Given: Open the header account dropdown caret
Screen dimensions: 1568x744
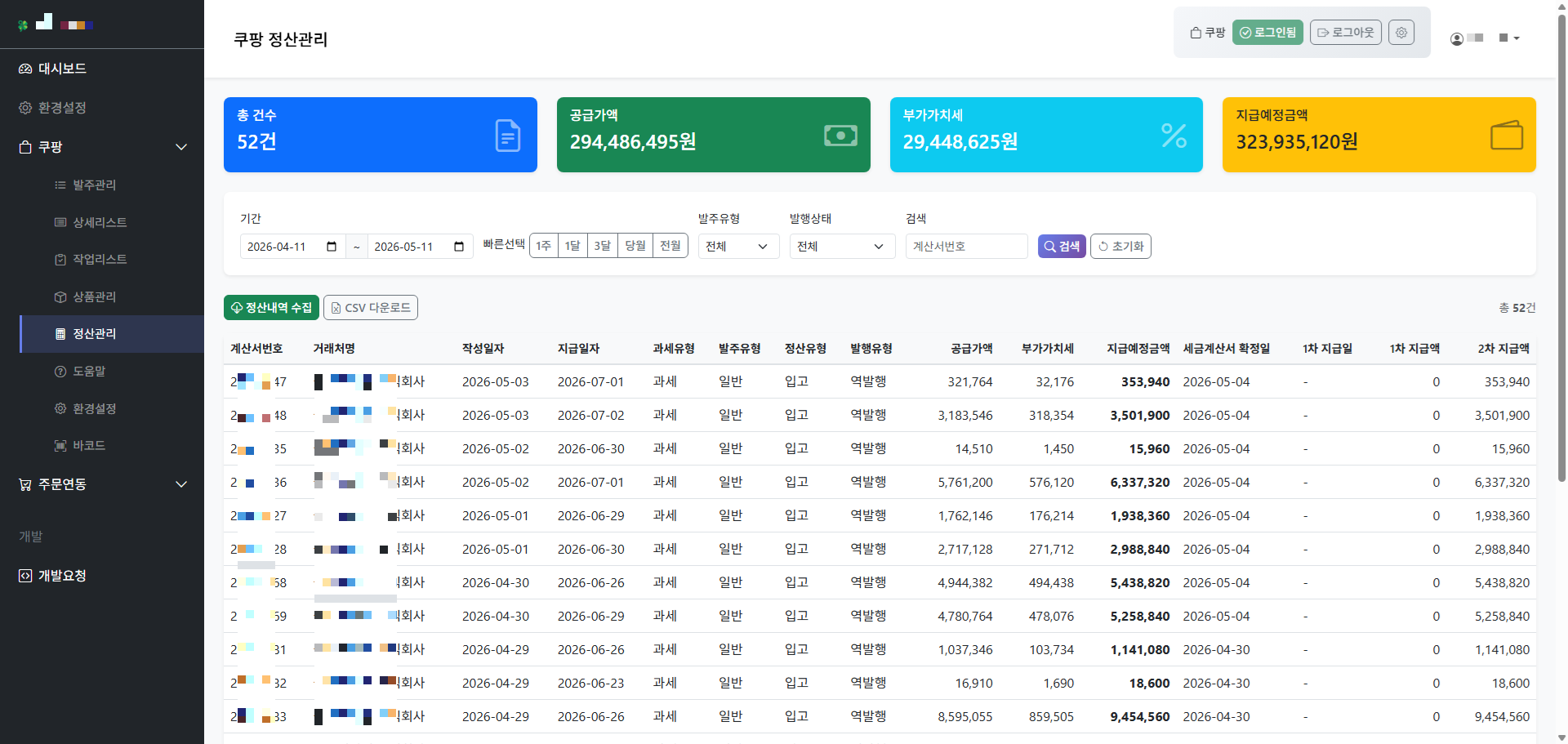Looking at the screenshot, I should click(x=1517, y=38).
